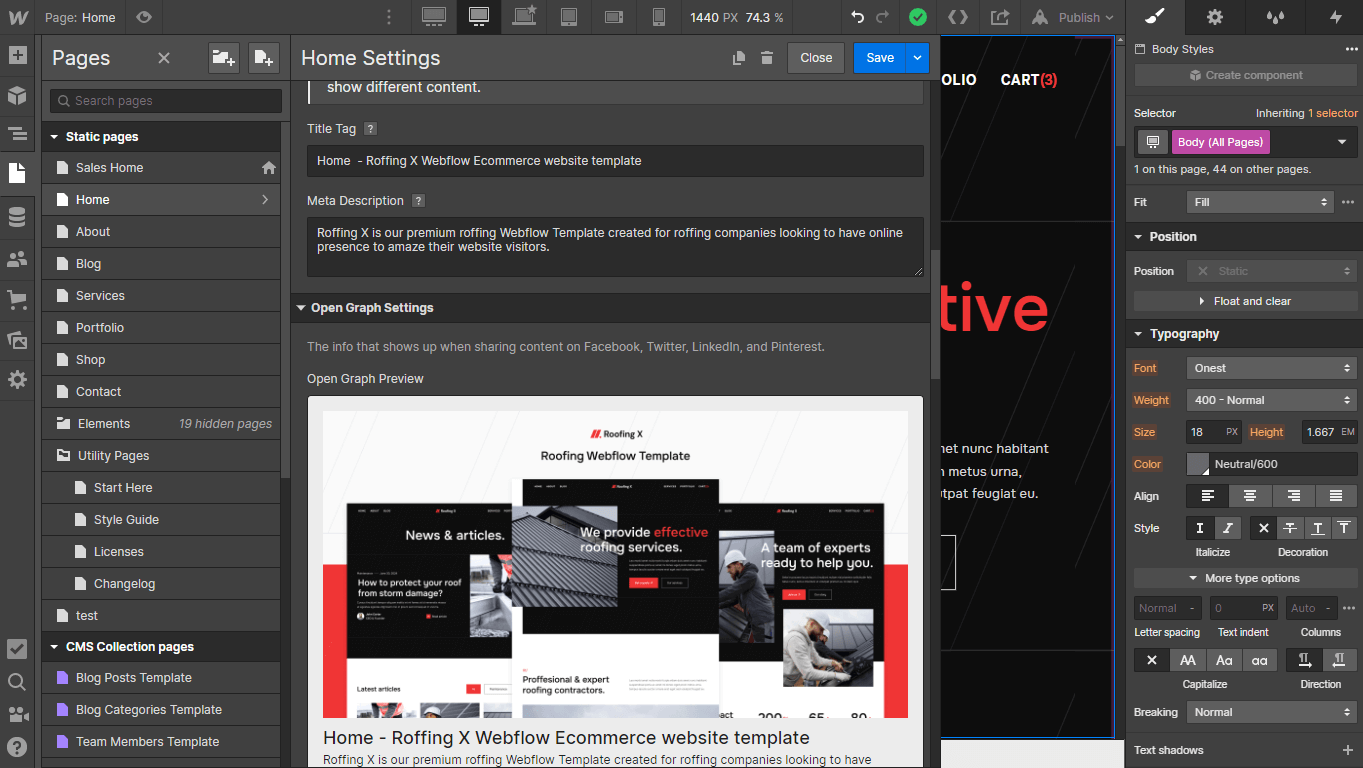Screen dimensions: 1363x768
Task: Save the Home page settings
Action: (877, 58)
